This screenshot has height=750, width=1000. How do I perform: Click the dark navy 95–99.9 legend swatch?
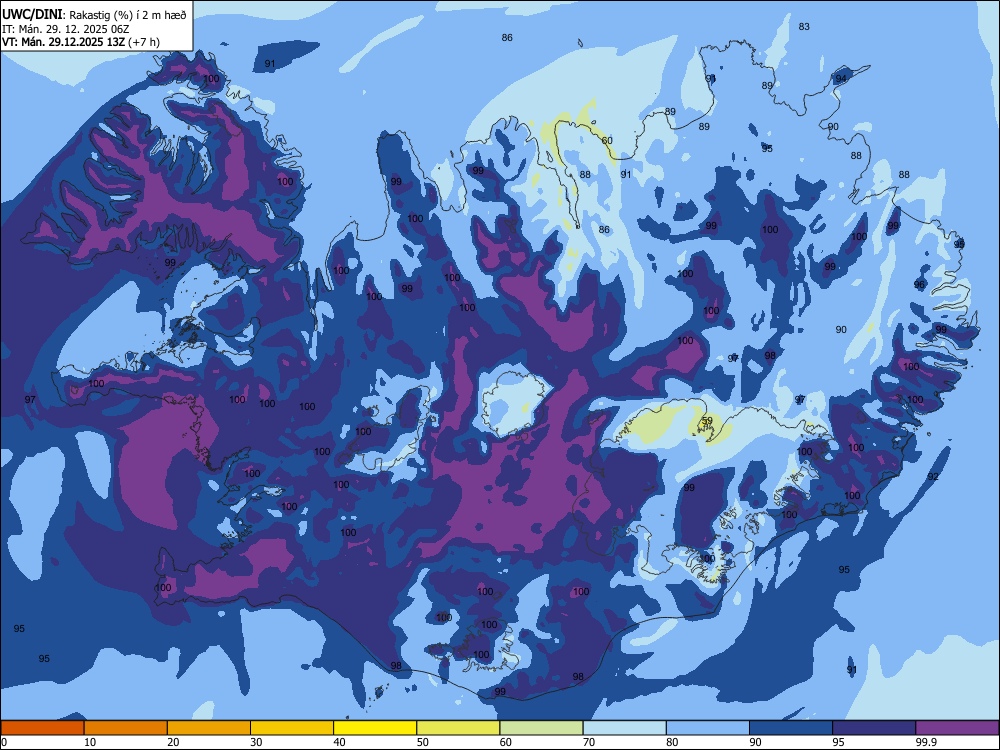point(874,728)
